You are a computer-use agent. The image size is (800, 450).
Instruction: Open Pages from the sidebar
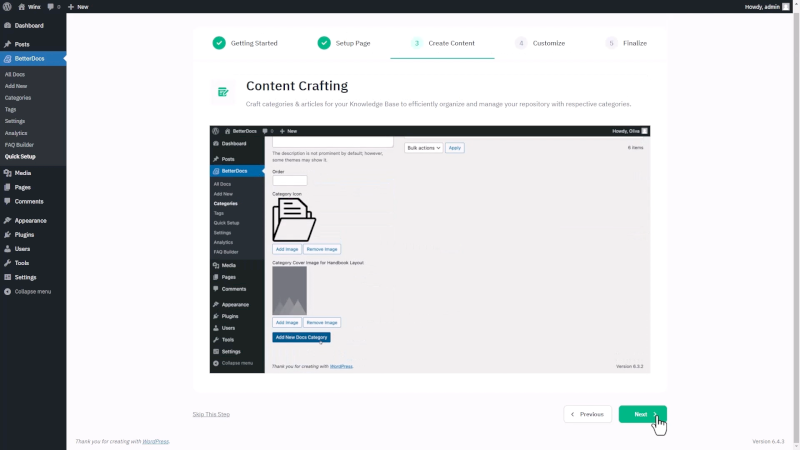(x=22, y=187)
